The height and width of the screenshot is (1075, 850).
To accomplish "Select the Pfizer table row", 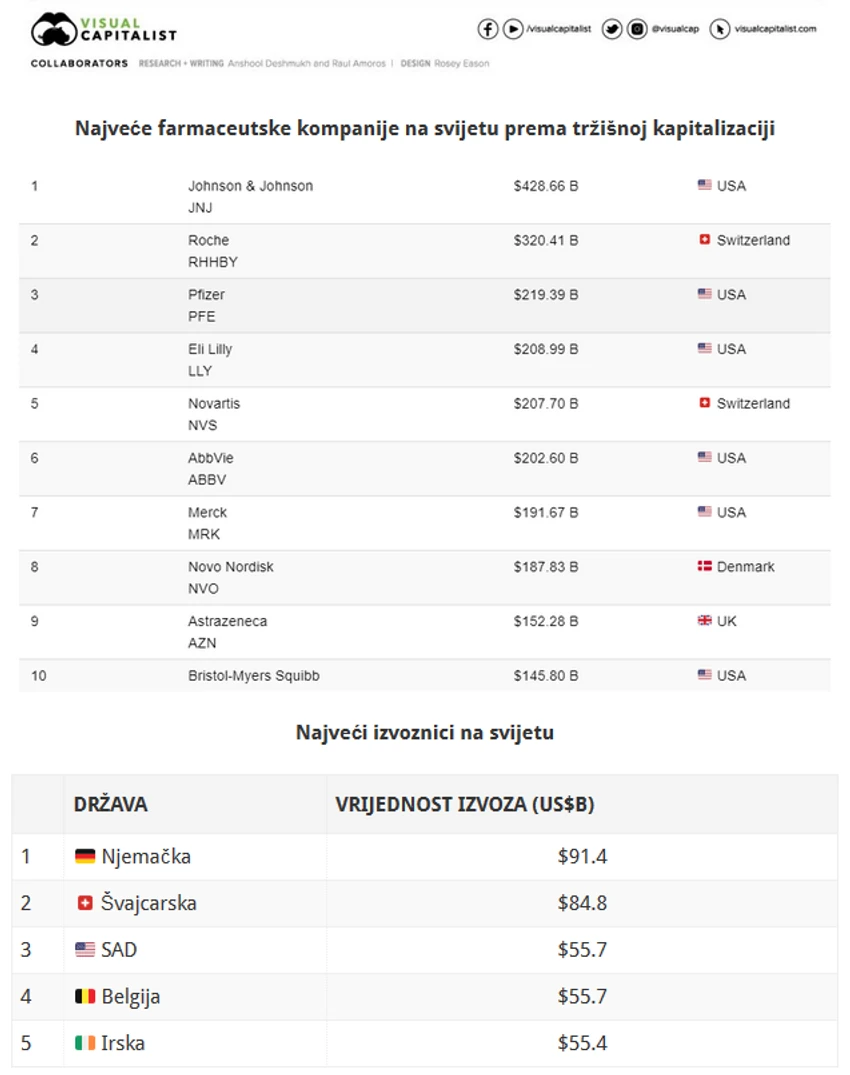I will point(425,306).
